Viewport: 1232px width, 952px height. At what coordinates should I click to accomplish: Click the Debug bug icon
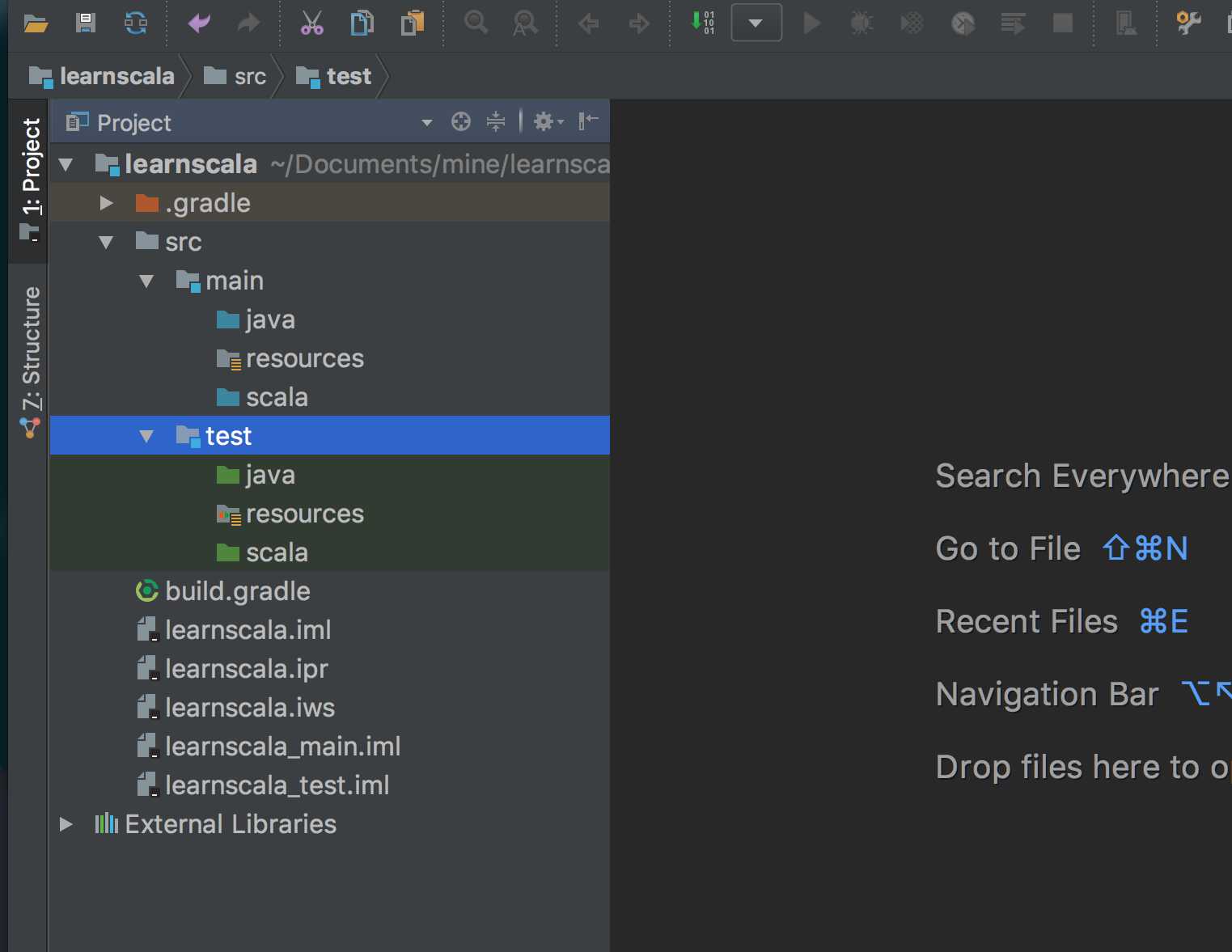pos(862,23)
